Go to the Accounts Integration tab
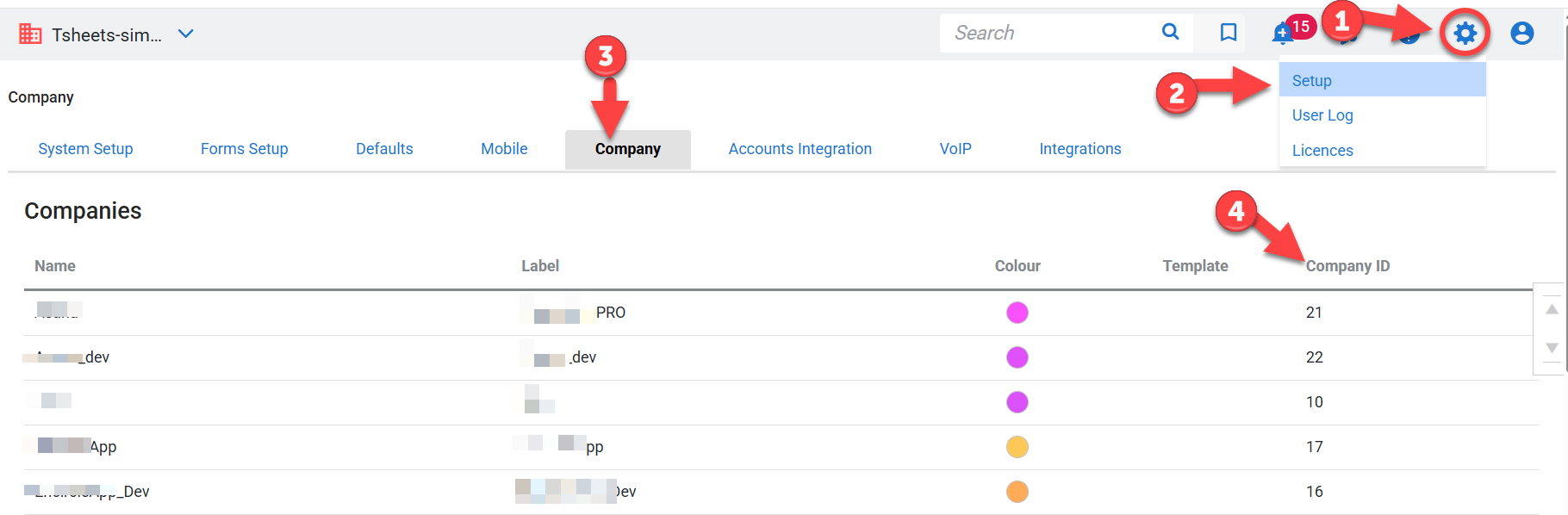This screenshot has height=515, width=1568. coord(800,149)
